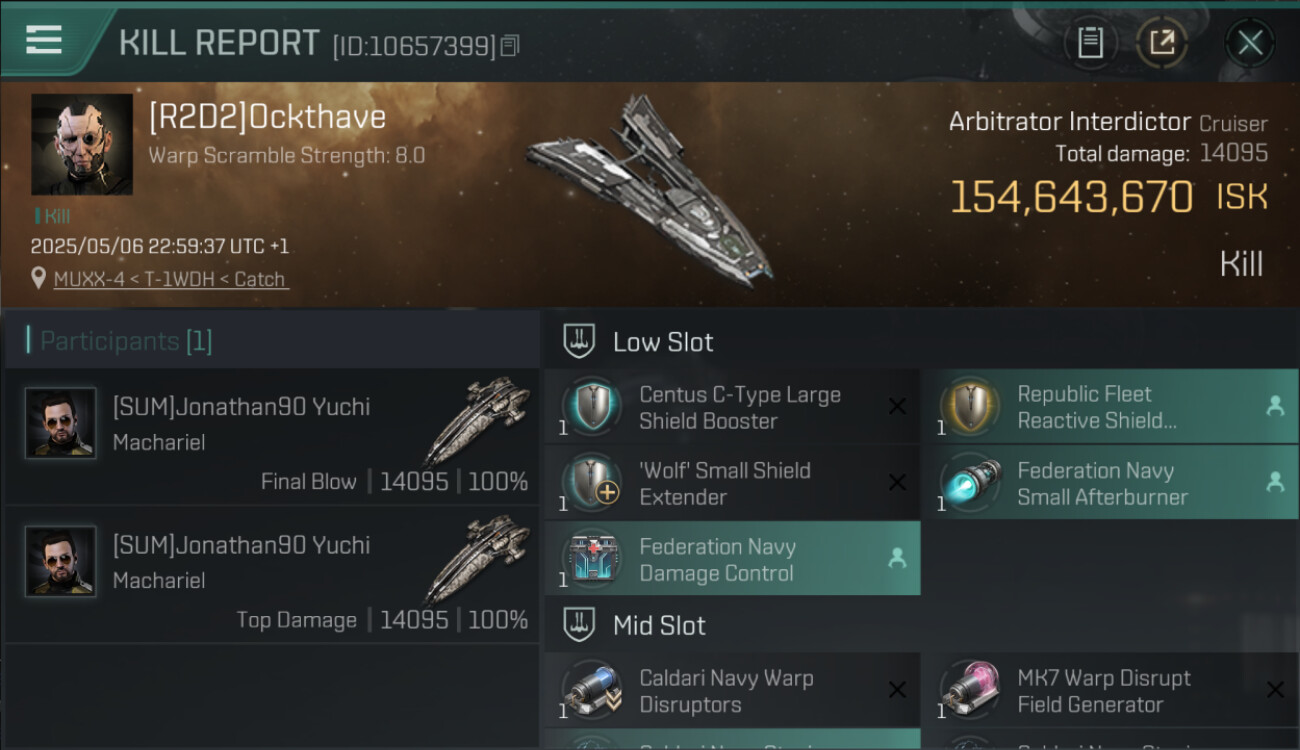The image size is (1300, 750).
Task: Collapse the Mid Slot section header
Action: [659, 626]
